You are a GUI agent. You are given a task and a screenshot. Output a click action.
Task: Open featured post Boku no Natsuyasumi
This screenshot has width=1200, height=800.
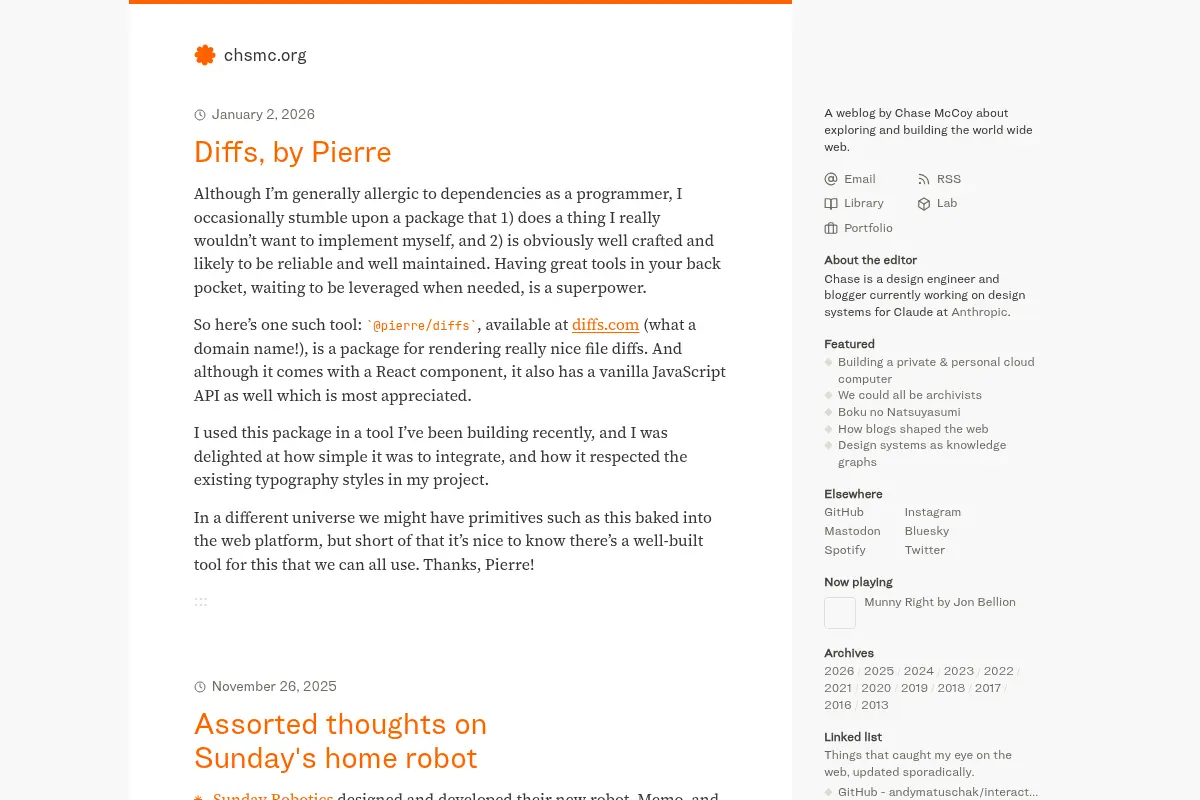click(899, 412)
